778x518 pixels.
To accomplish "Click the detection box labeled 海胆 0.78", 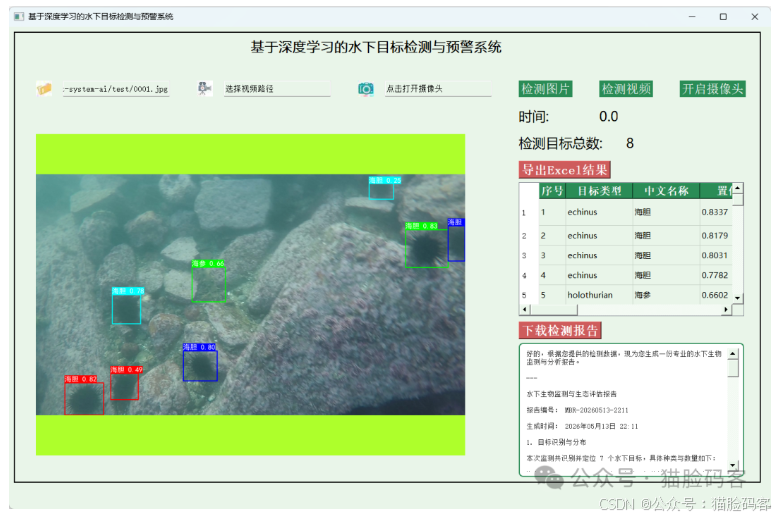I will (x=127, y=309).
